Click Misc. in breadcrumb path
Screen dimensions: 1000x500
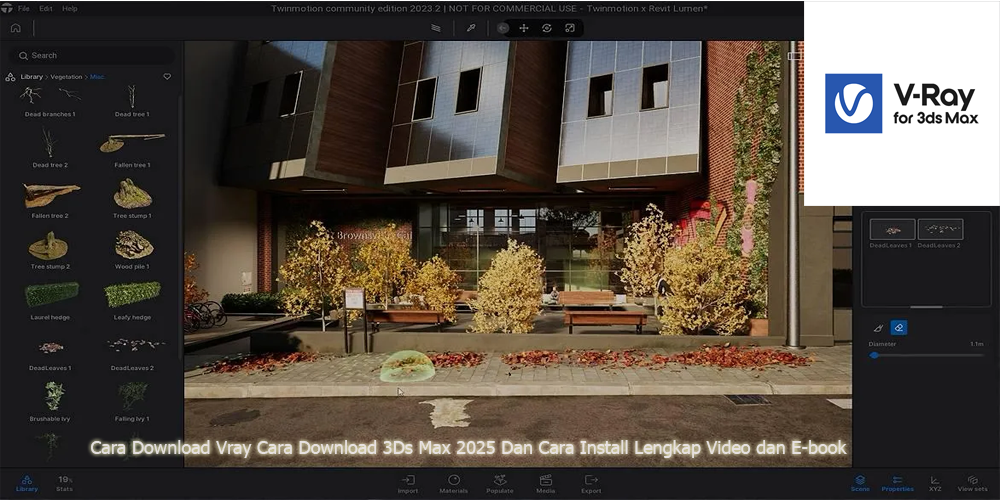[97, 77]
